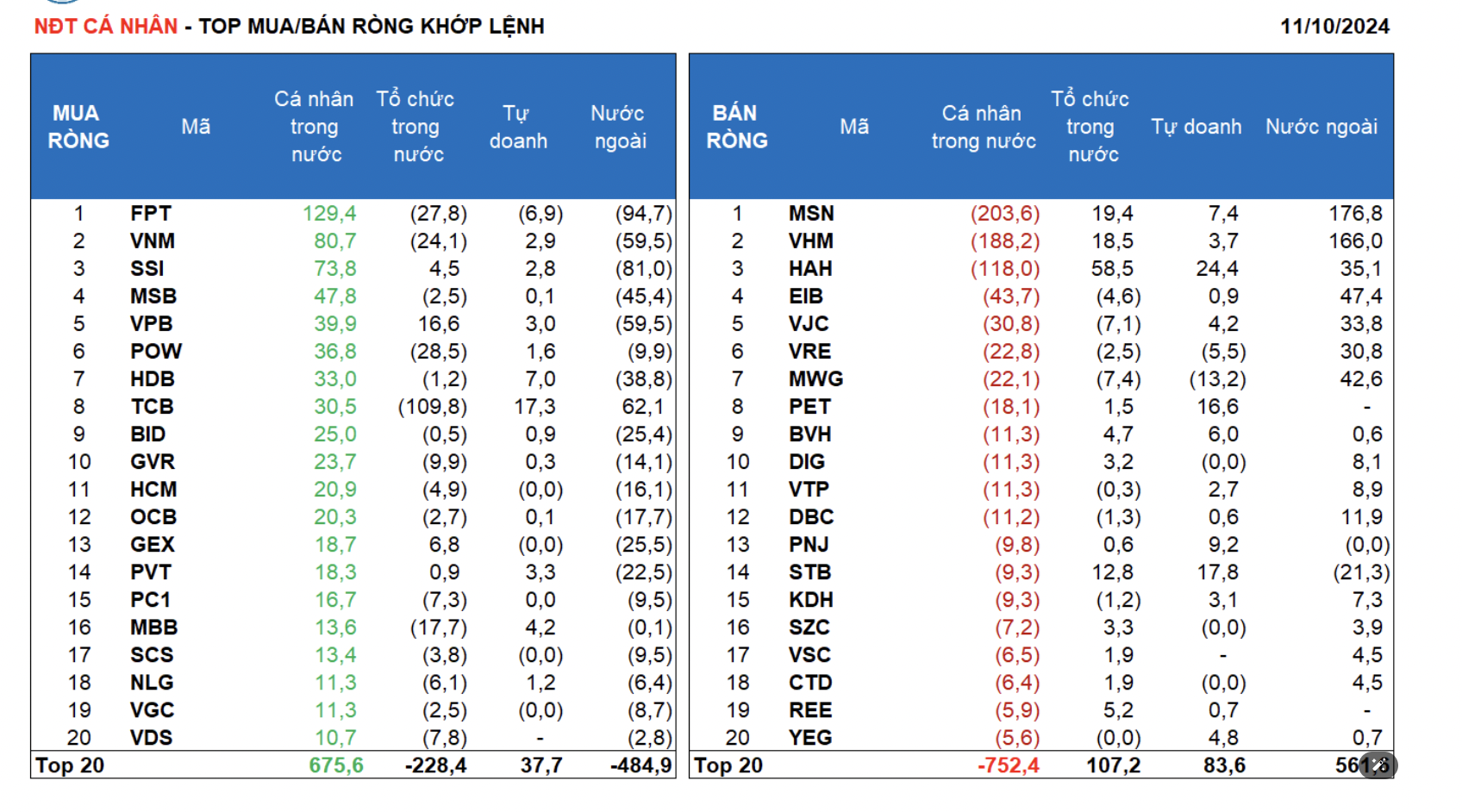Select the MWG ticker symbol

[815, 378]
